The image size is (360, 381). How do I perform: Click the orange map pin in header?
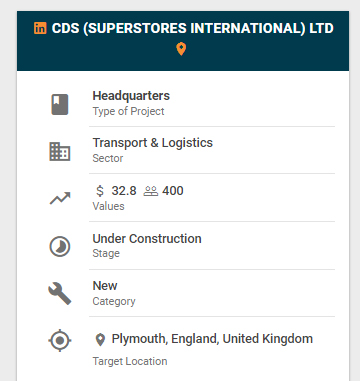click(181, 49)
